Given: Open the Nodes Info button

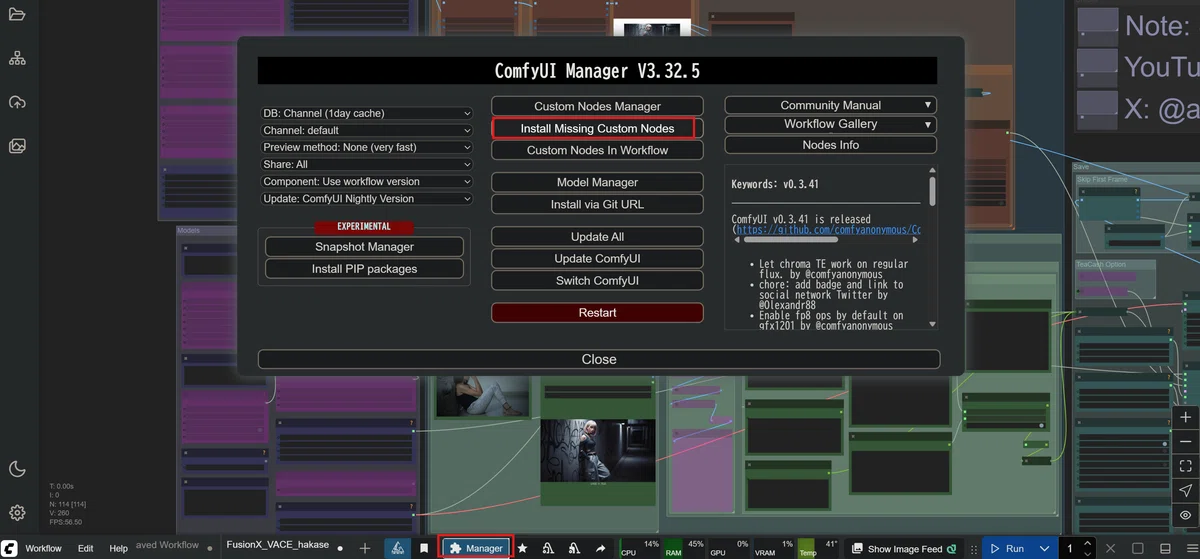Looking at the screenshot, I should (830, 145).
